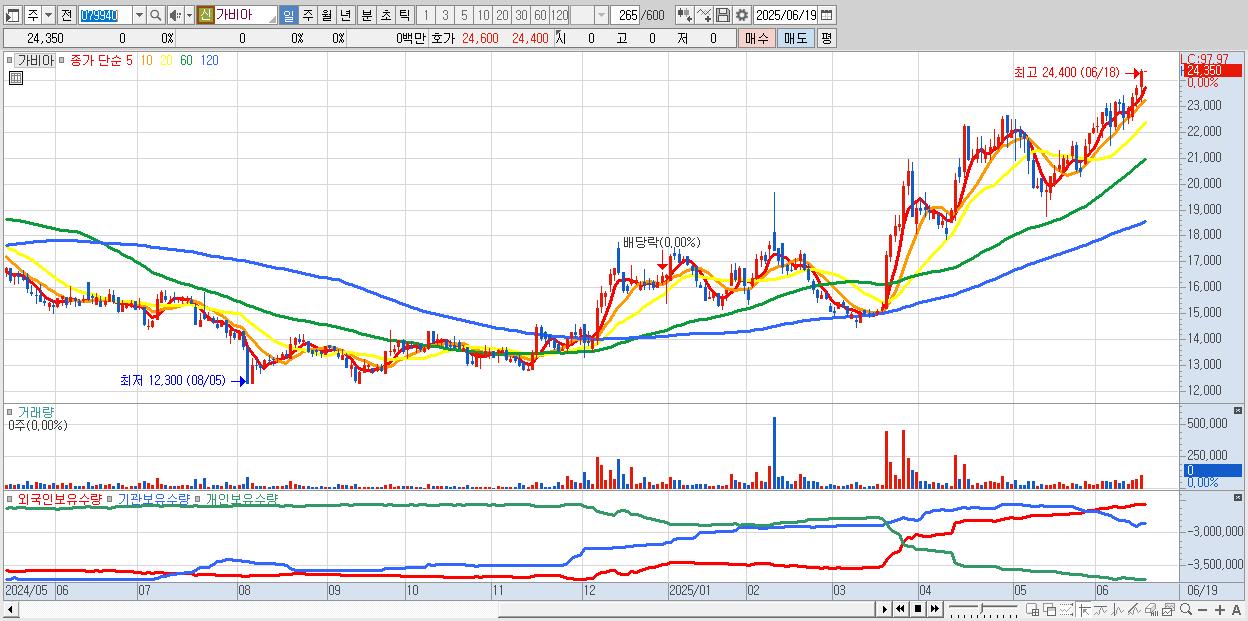Zoom in chart with plus icon
The height and width of the screenshot is (621, 1248).
[1220, 610]
